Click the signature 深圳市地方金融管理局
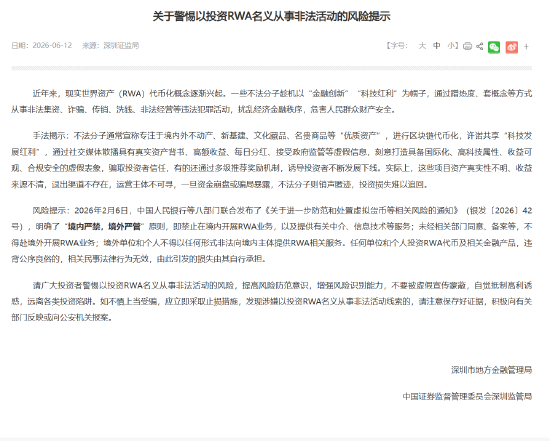550x441 pixels. pos(491,370)
